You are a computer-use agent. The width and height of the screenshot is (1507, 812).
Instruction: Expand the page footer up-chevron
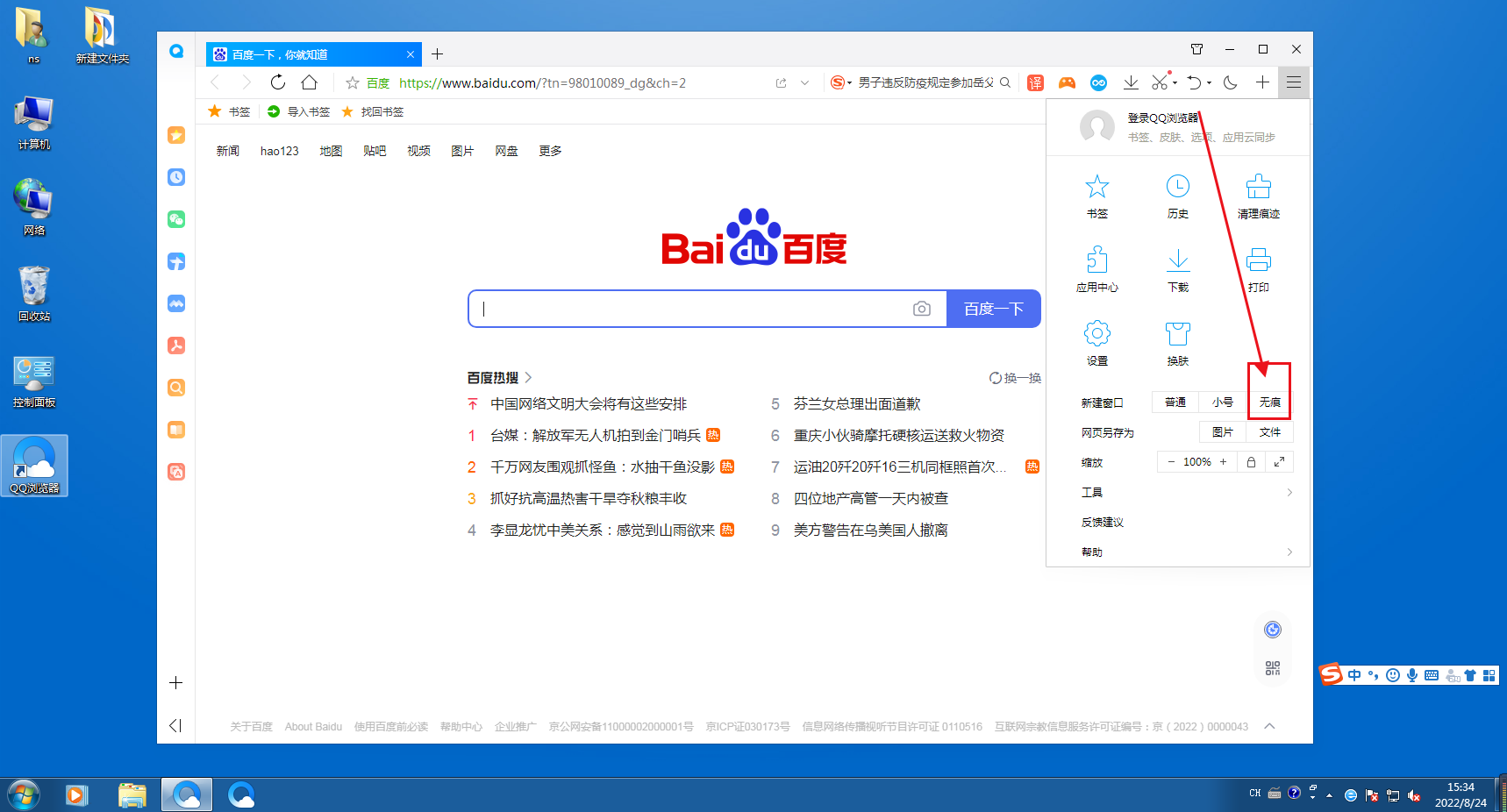(x=1269, y=726)
